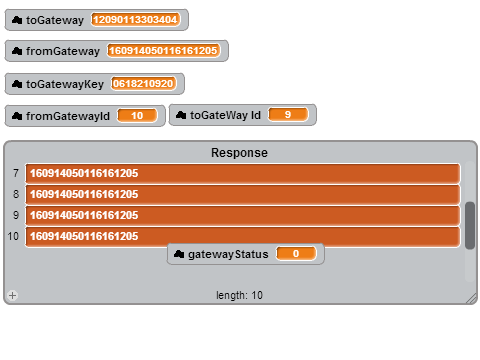The height and width of the screenshot is (360, 480).
Task: Click the fromGateway variable label
Action: [63, 51]
